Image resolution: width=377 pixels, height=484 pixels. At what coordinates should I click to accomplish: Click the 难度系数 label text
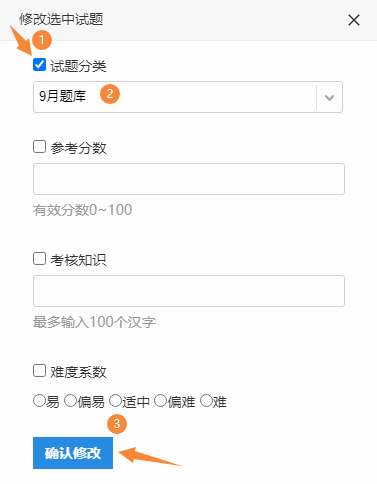[x=78, y=372]
